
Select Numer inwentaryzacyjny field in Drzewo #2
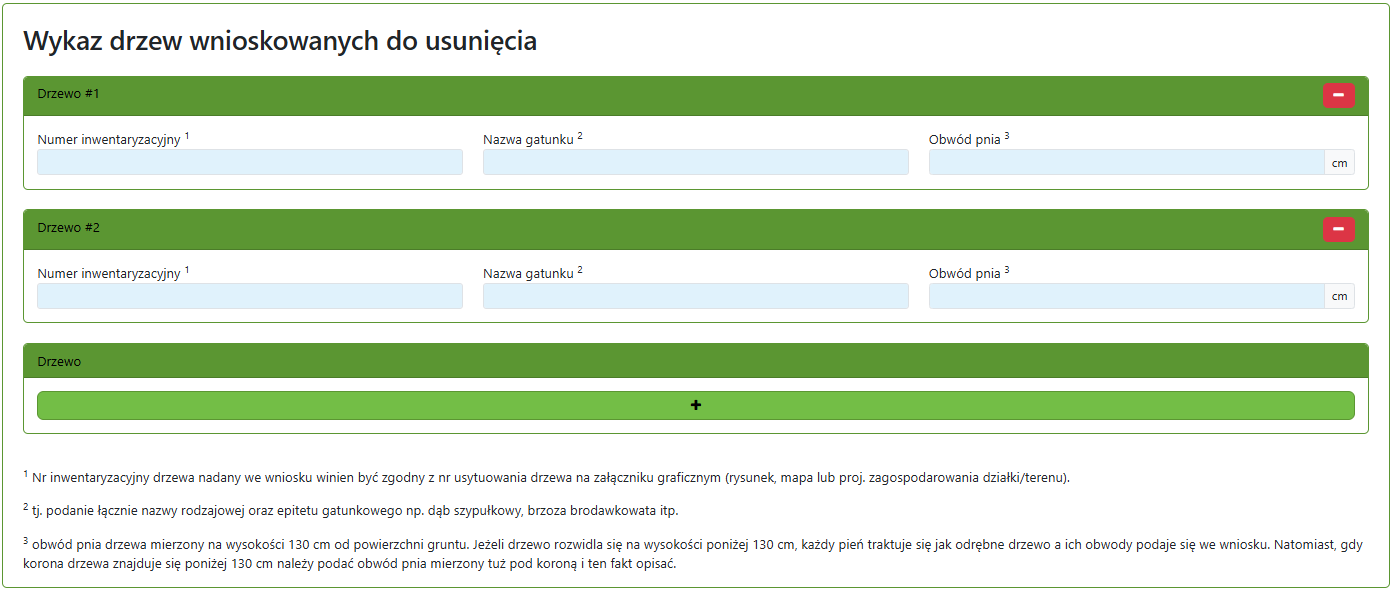[249, 296]
